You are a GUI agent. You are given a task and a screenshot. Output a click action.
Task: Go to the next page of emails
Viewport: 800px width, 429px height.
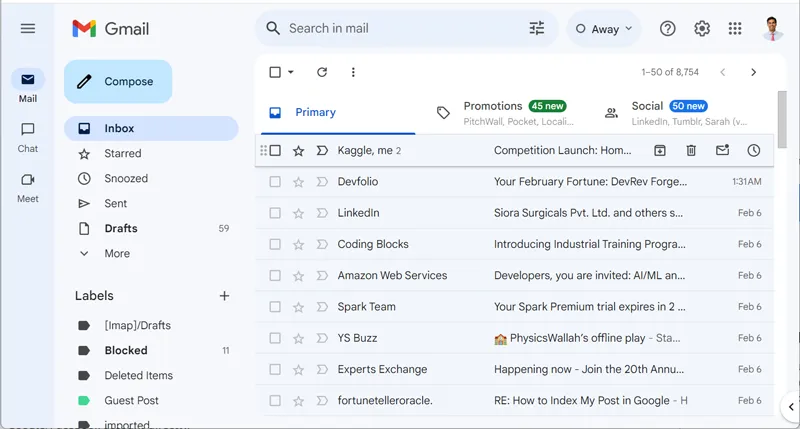(x=754, y=72)
